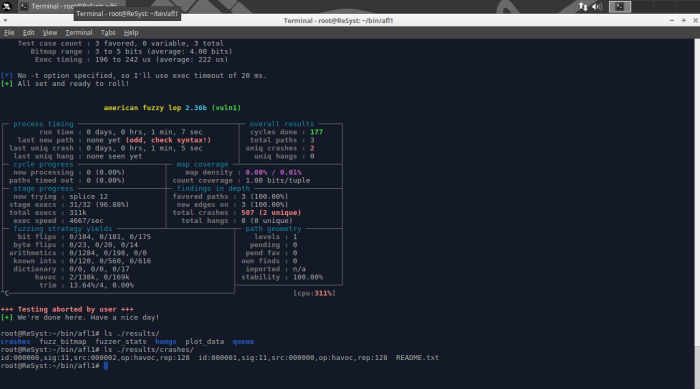Open the Help menu
The width and height of the screenshot is (700, 389).
(131, 33)
